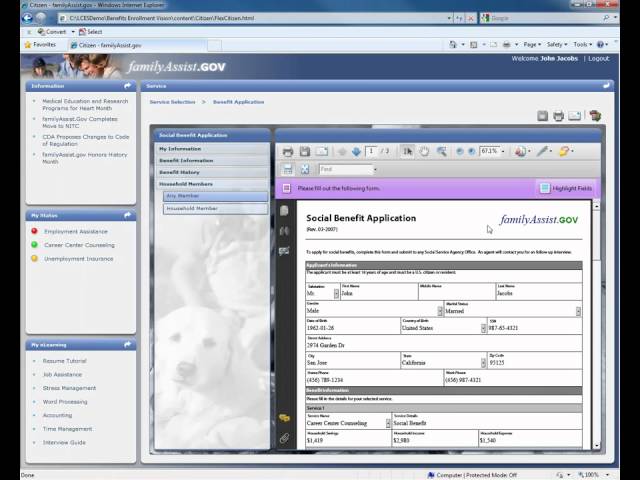This screenshot has height=480, width=640.
Task: Click the PDF toolbar save icon
Action: [304, 151]
